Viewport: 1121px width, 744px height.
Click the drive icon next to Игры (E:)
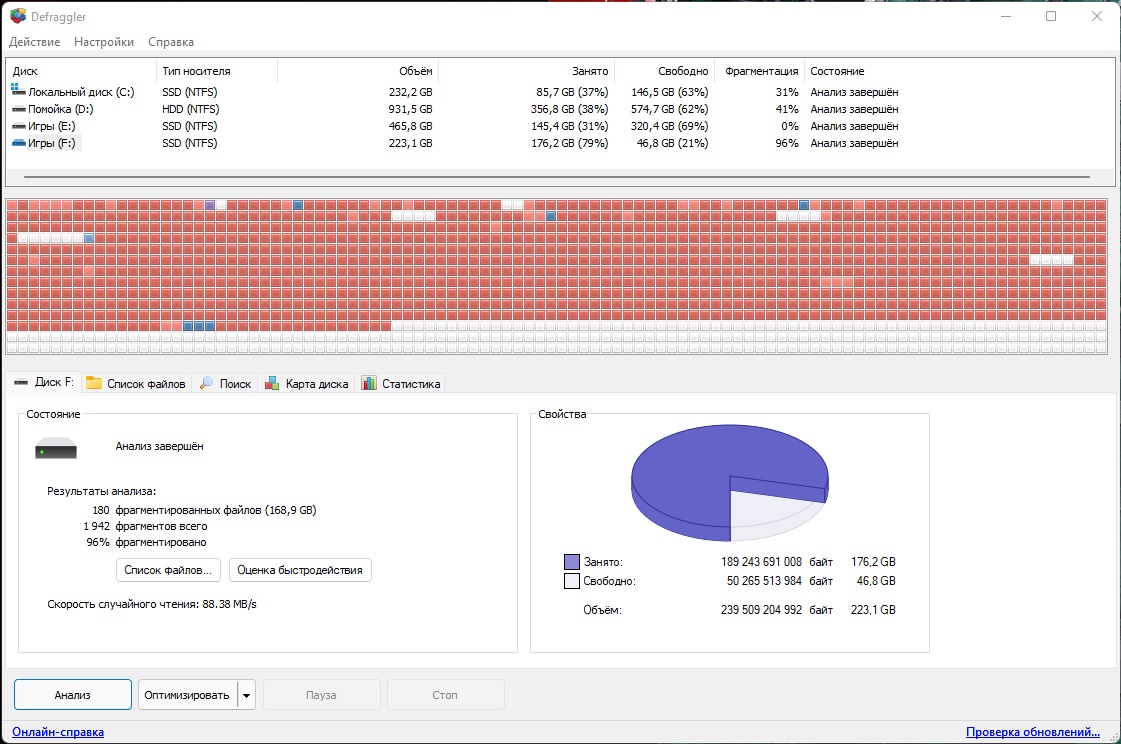point(19,127)
